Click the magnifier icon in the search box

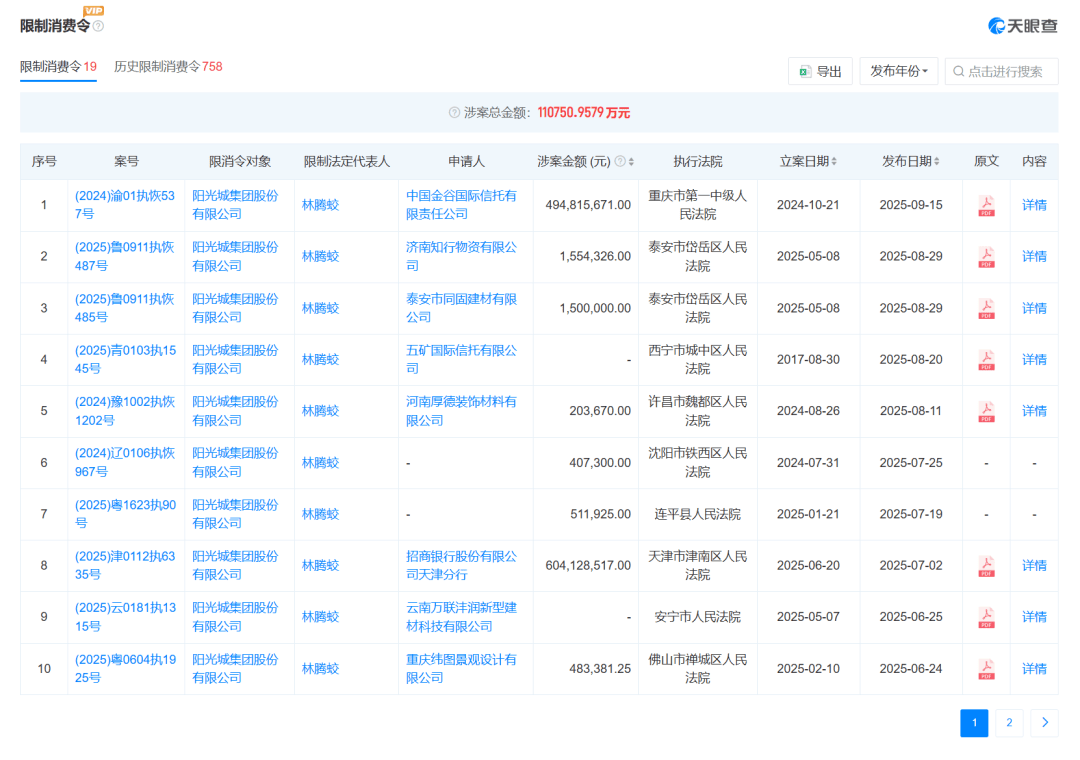click(x=958, y=71)
